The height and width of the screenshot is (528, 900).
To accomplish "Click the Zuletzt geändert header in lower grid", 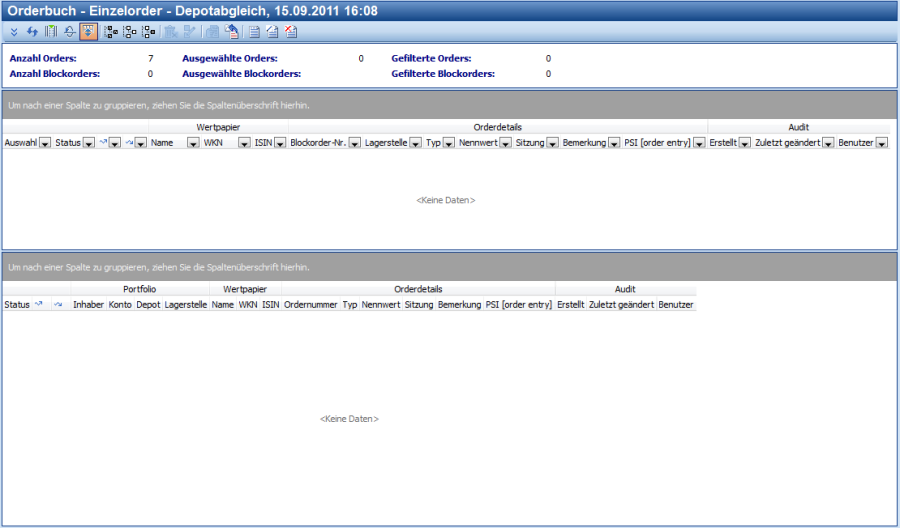I will [621, 304].
